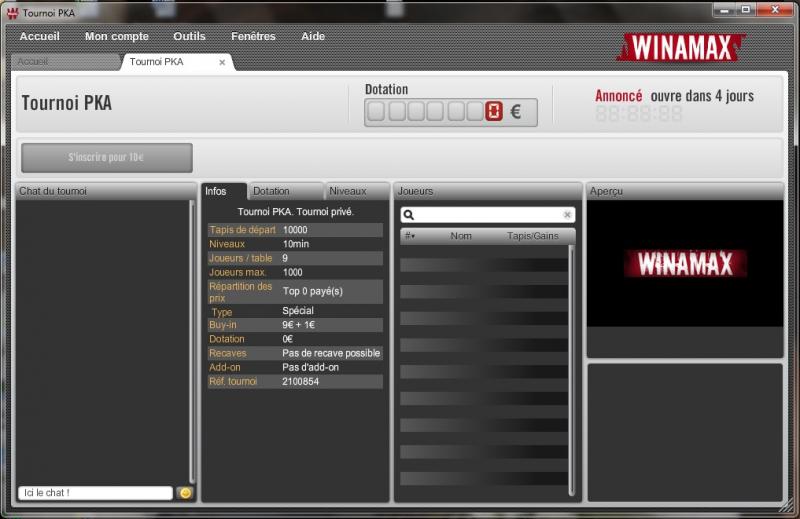The height and width of the screenshot is (519, 800).
Task: Switch to the Accueil tab
Action: (x=65, y=62)
